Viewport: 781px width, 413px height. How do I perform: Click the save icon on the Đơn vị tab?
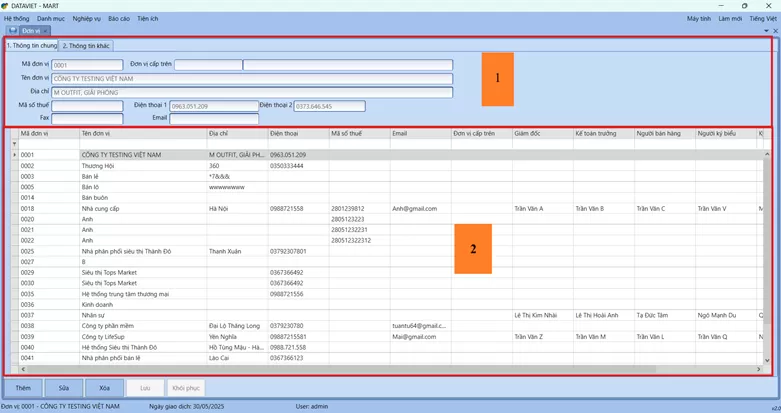[13, 30]
